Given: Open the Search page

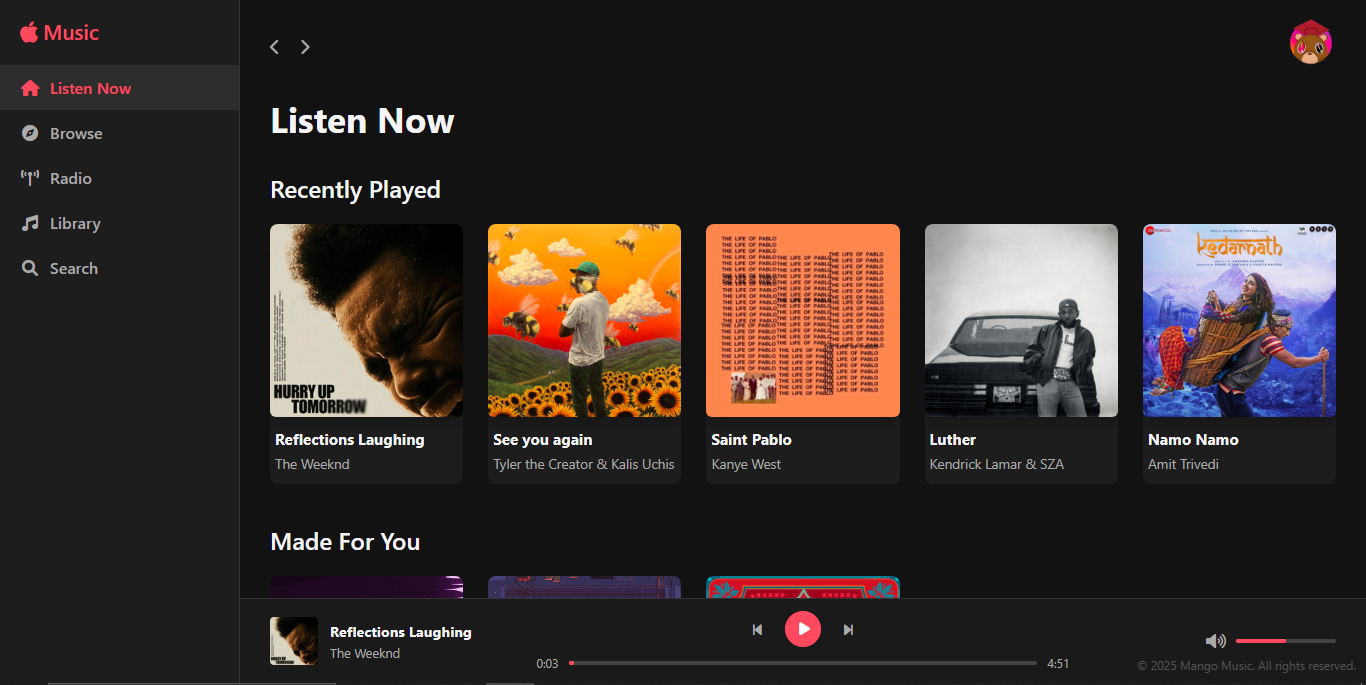Looking at the screenshot, I should pyautogui.click(x=74, y=267).
